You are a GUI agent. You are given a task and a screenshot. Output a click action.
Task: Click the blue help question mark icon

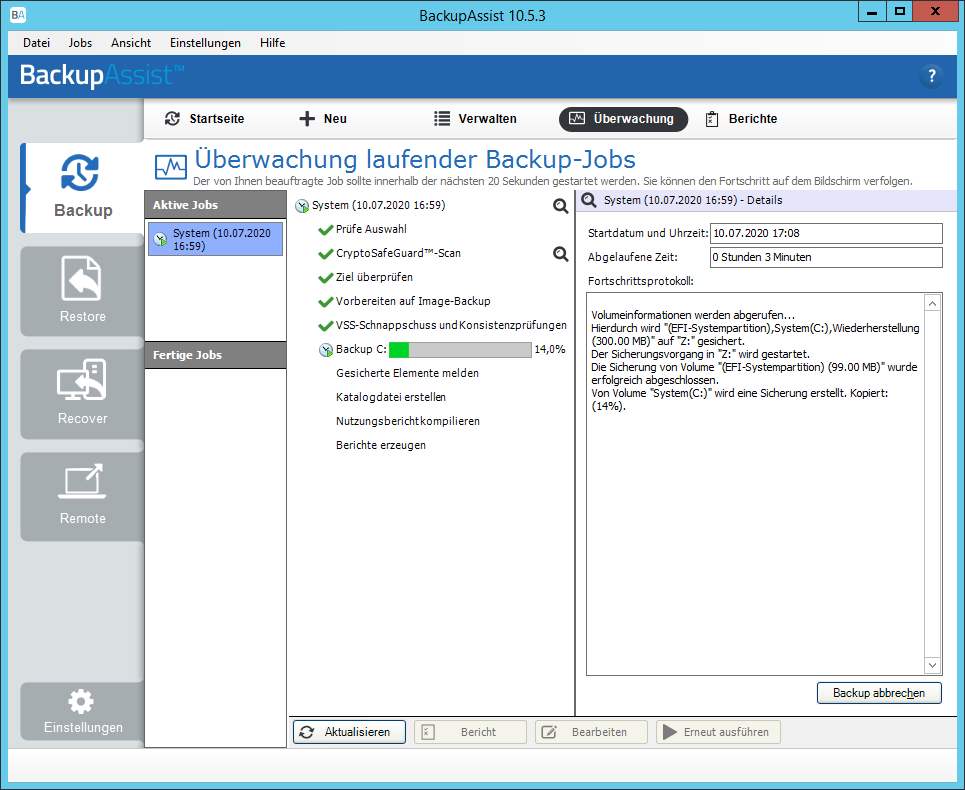click(x=931, y=76)
